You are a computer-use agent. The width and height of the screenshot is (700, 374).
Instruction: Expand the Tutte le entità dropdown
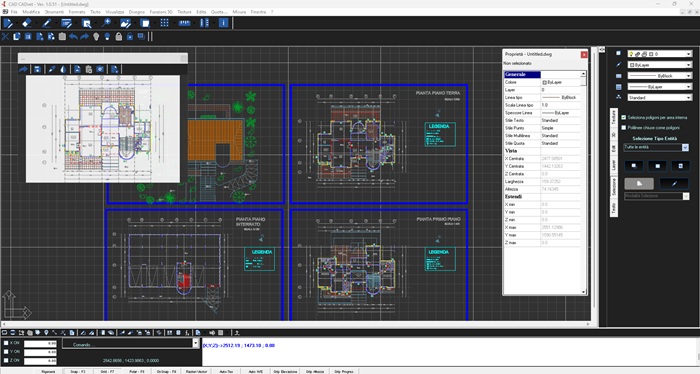pos(685,147)
